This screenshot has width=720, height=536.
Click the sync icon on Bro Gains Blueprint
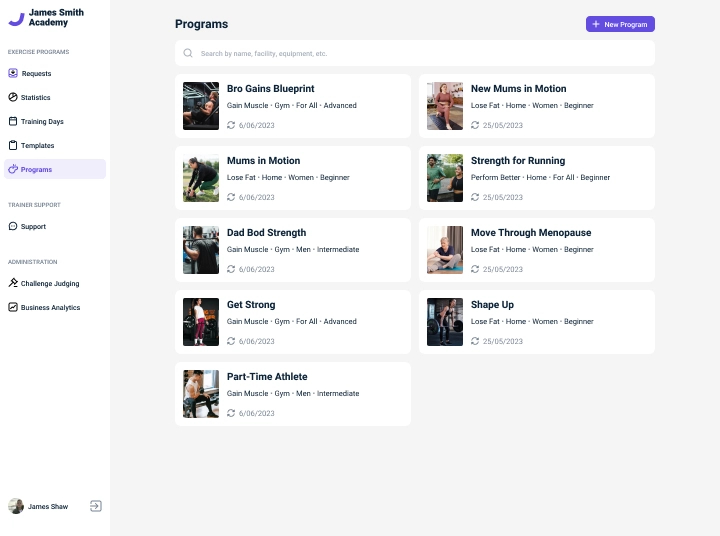[x=231, y=125]
